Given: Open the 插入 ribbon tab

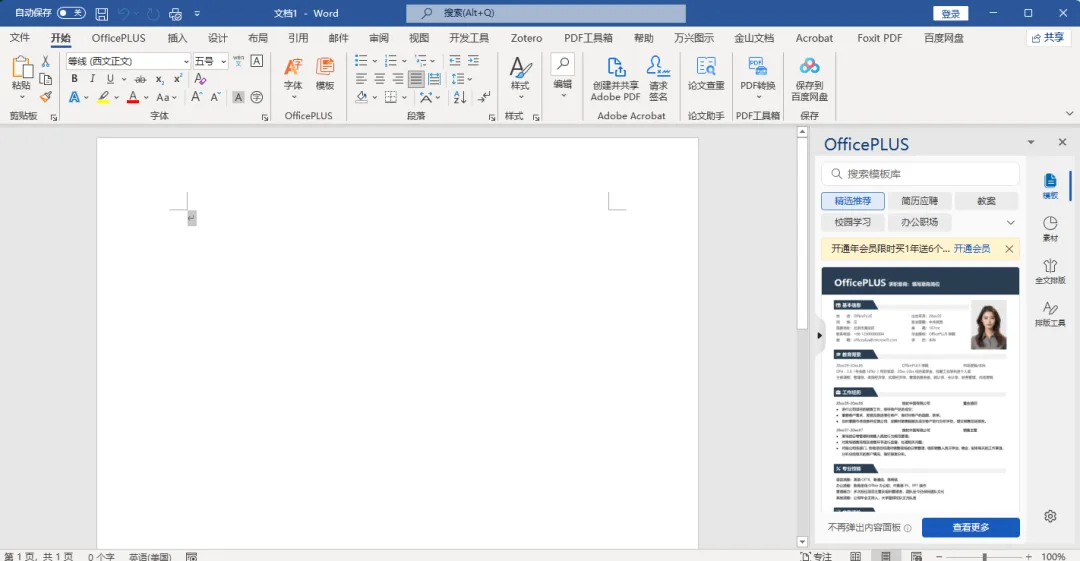Looking at the screenshot, I should click(177, 38).
